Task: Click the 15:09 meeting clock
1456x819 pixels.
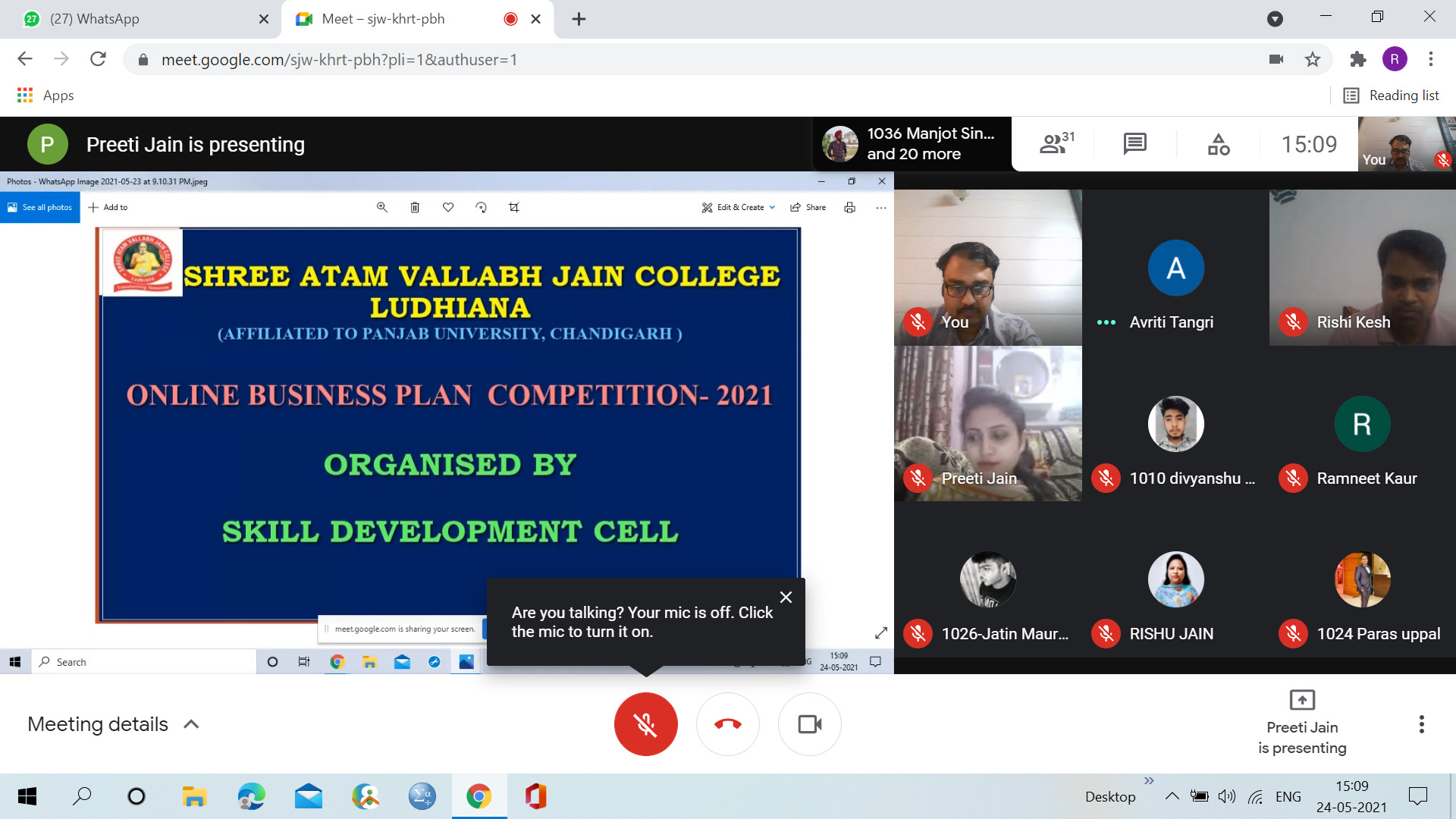Action: pos(1309,143)
